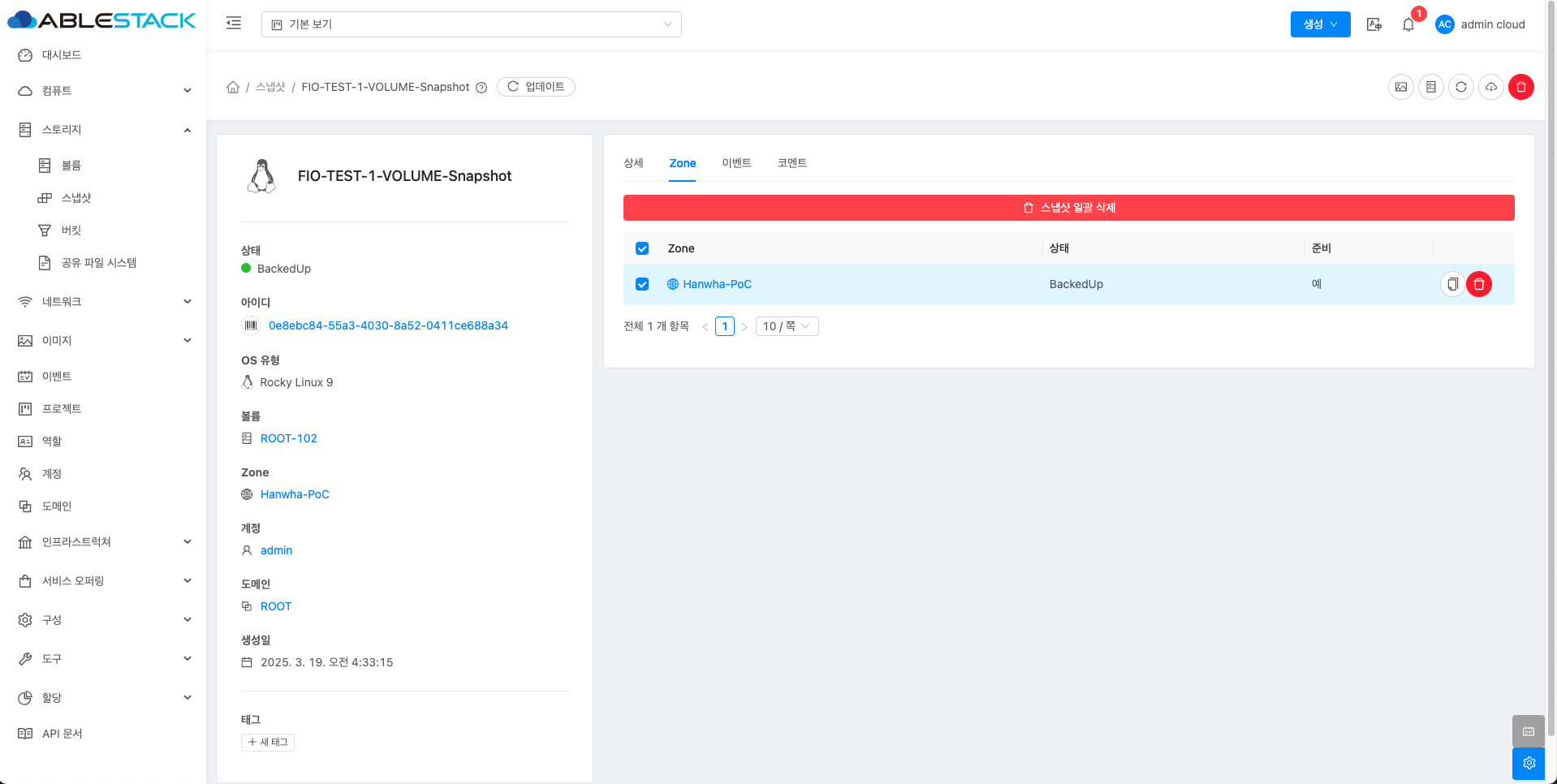This screenshot has width=1557, height=784.
Task: Uncheck the Hanwha-PoC row checkbox
Action: [642, 284]
